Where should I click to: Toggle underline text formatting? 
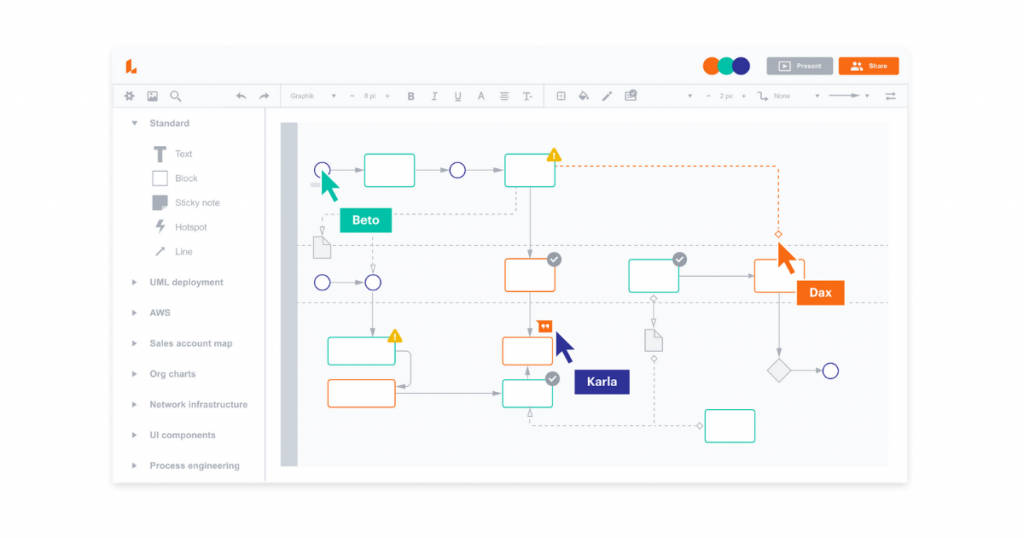pyautogui.click(x=458, y=96)
